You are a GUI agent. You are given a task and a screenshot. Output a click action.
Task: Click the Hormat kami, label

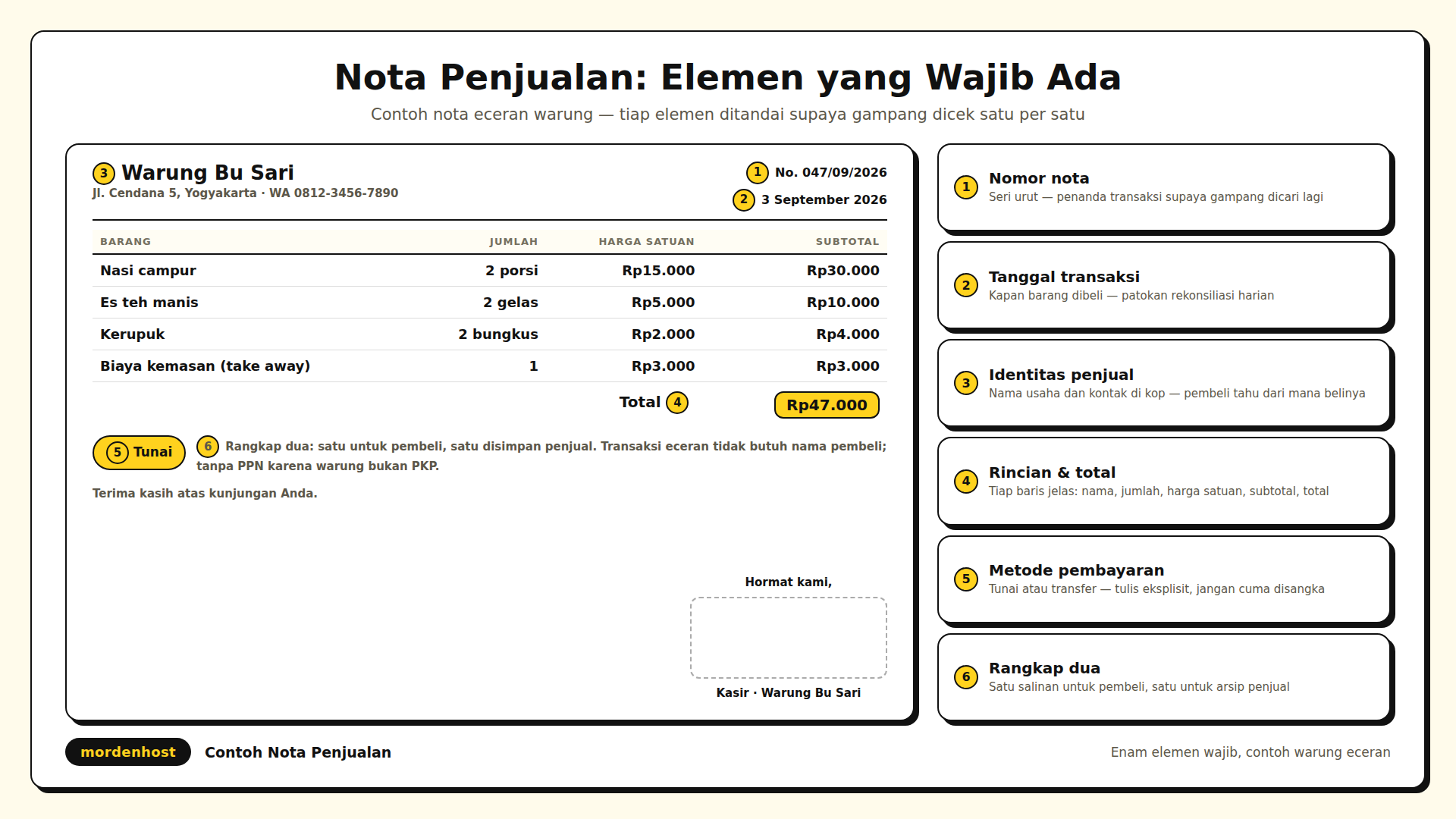[x=789, y=582]
